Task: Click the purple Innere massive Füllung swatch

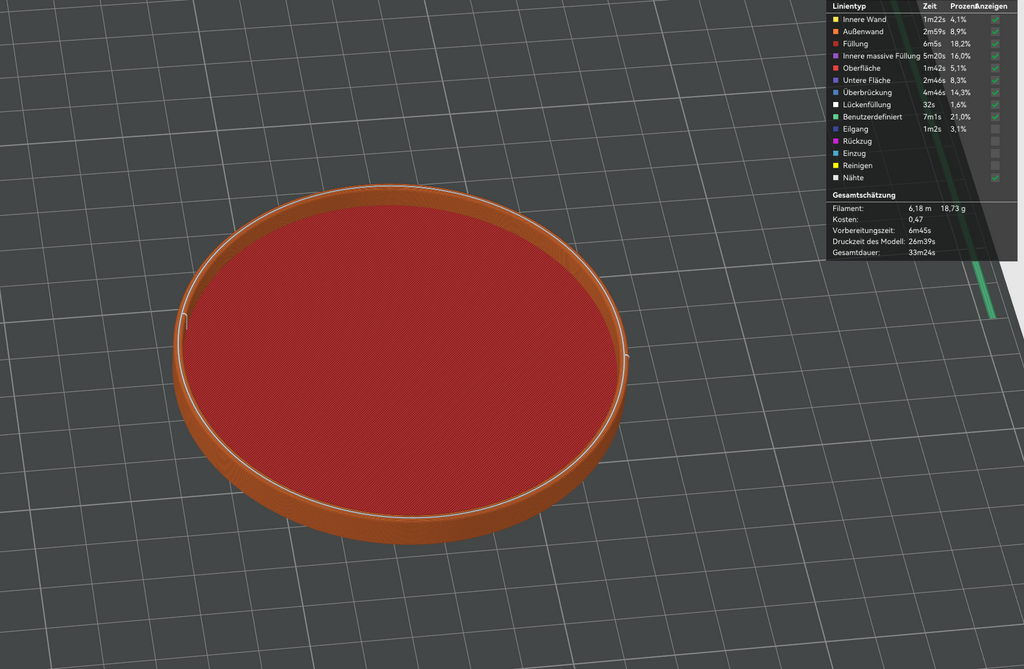Action: coord(835,56)
